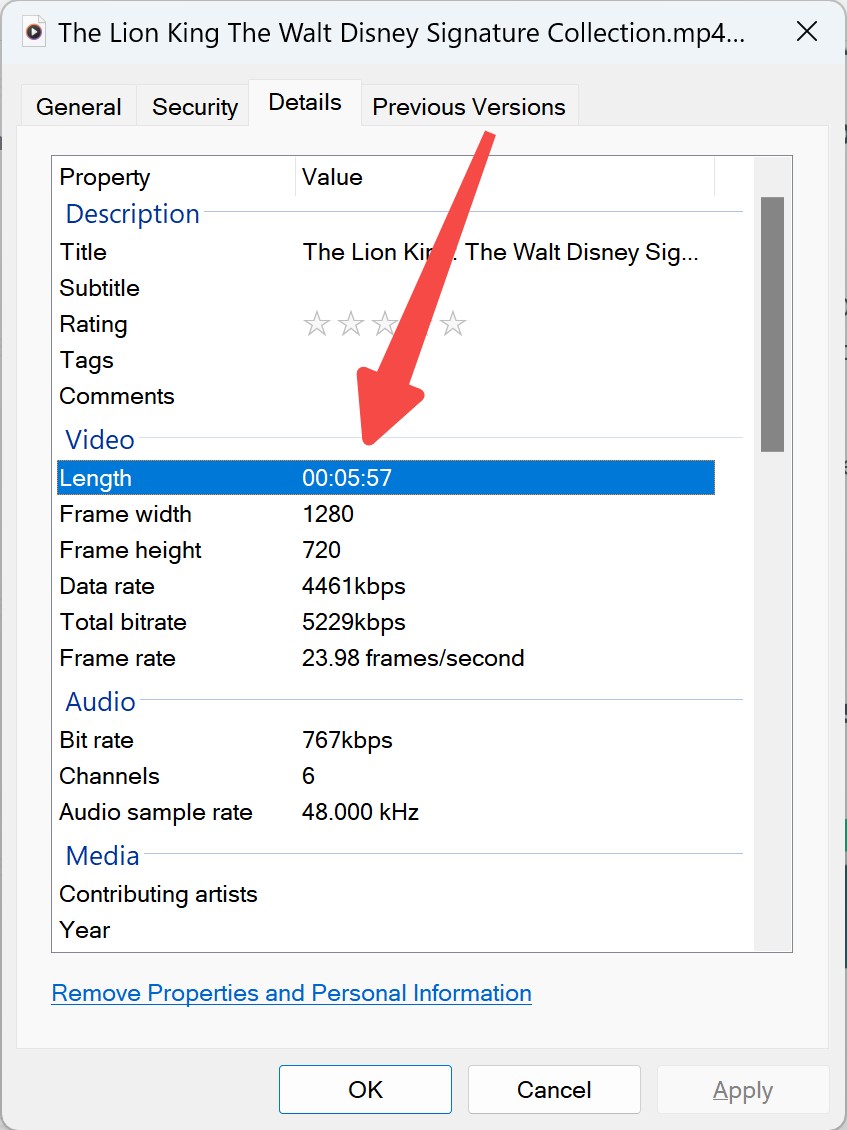Select the Subtitle property row

[386, 288]
